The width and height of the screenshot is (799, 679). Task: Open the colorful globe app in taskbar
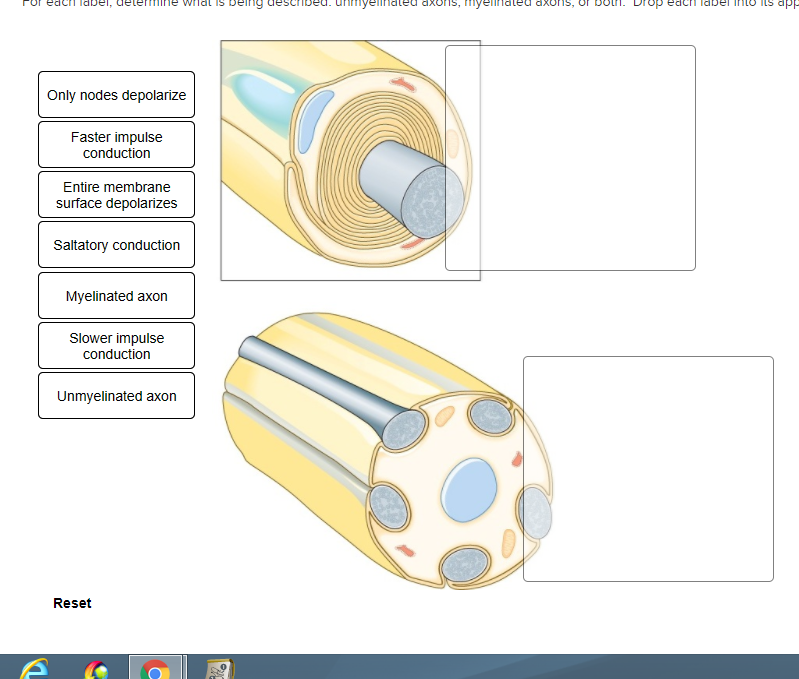94,670
